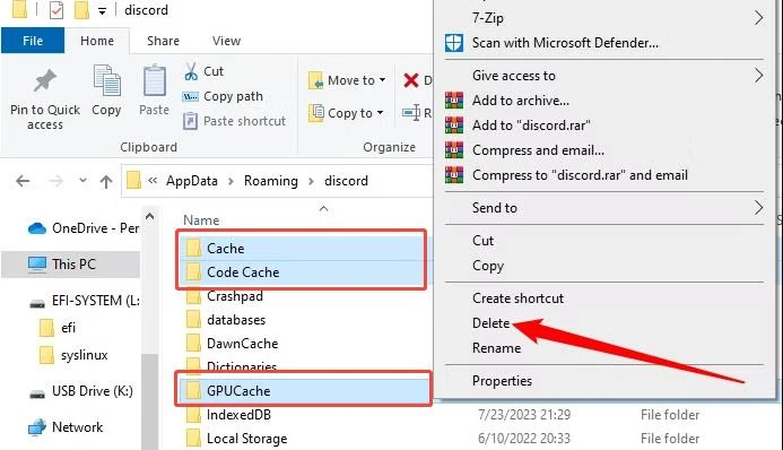Click Copy path in Clipboard group
This screenshot has width=783, height=450.
point(223,96)
